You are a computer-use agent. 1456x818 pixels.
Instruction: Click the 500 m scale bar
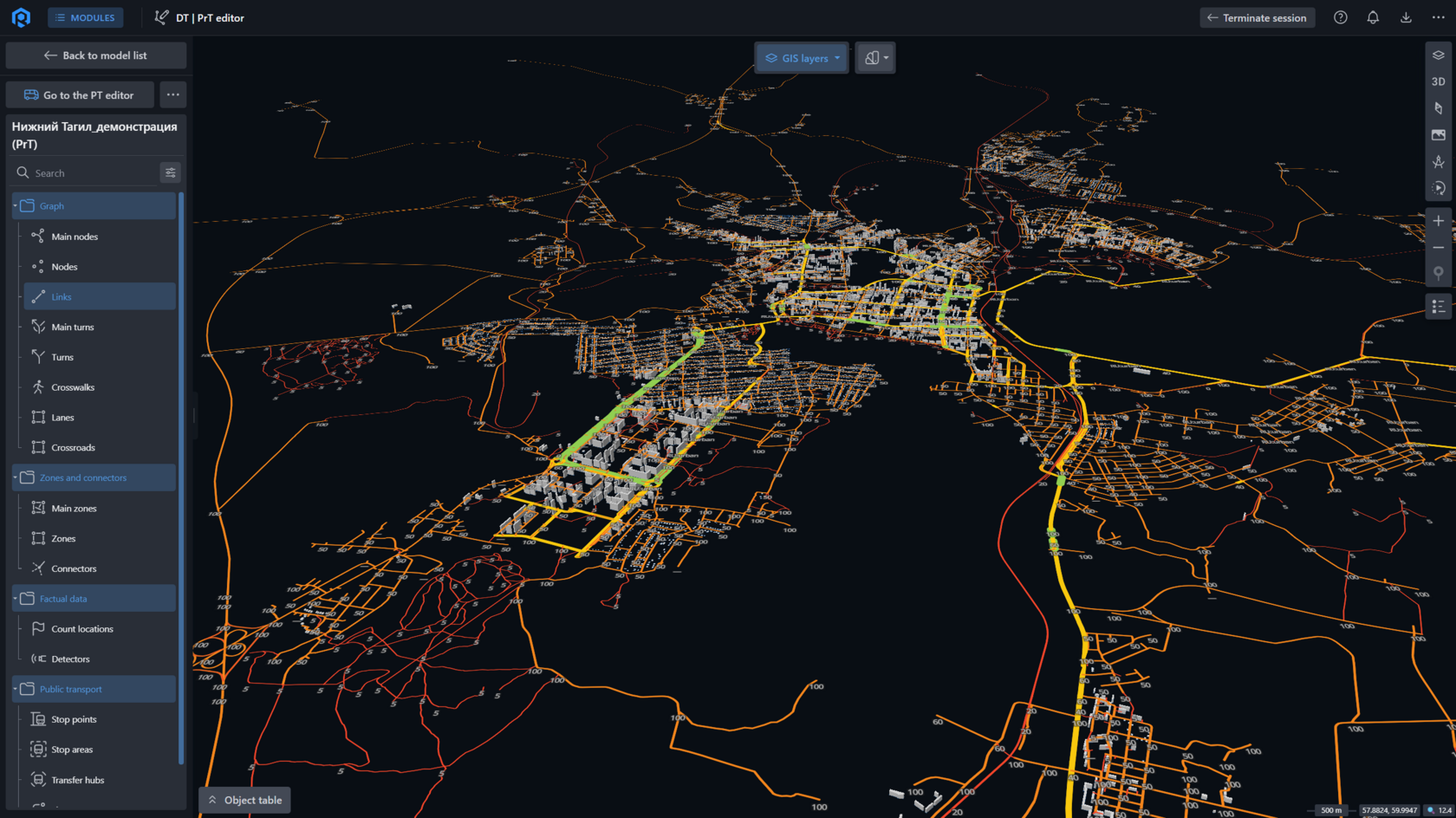[x=1330, y=810]
